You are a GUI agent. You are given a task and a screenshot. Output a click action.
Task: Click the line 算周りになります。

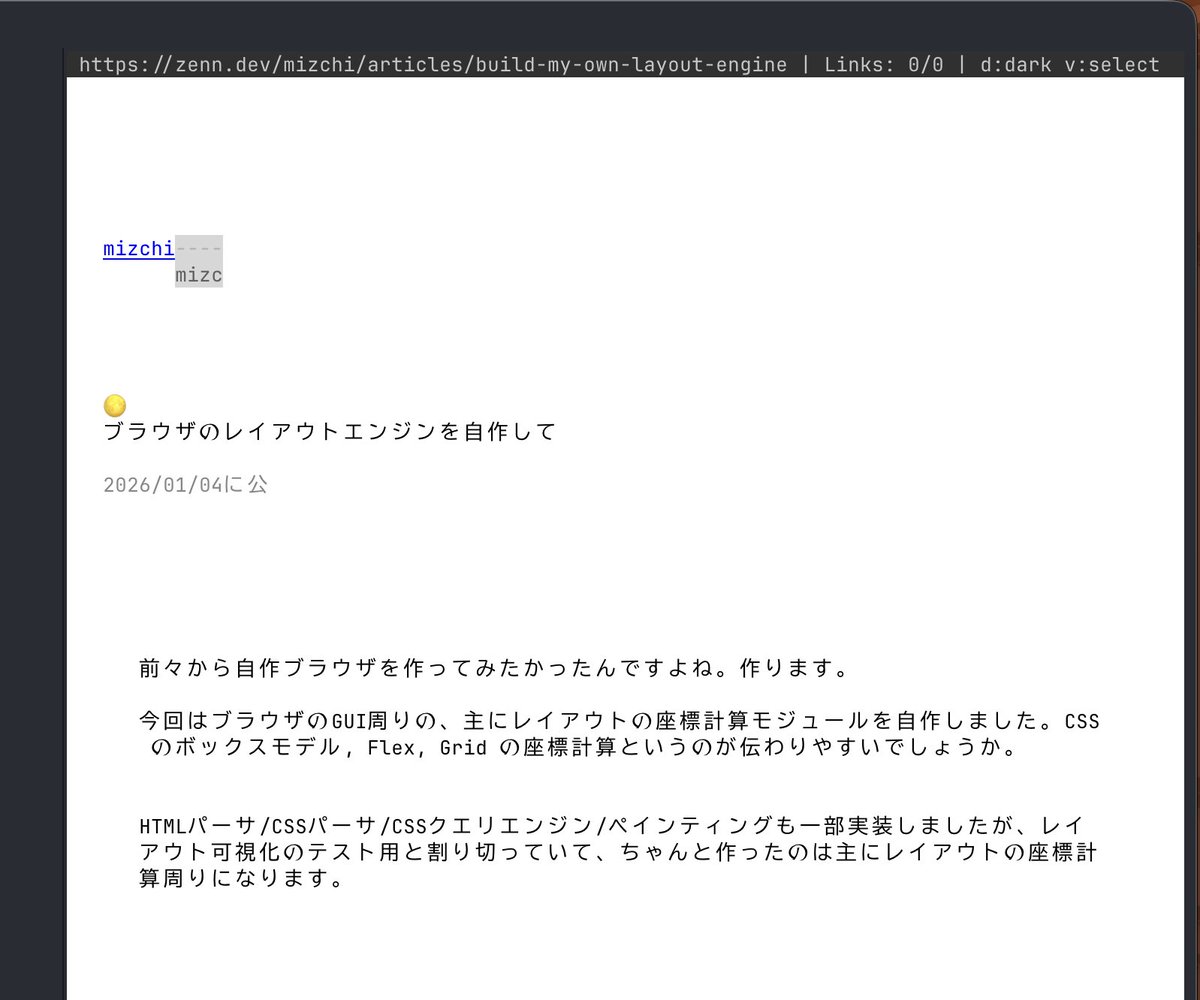click(x=243, y=880)
